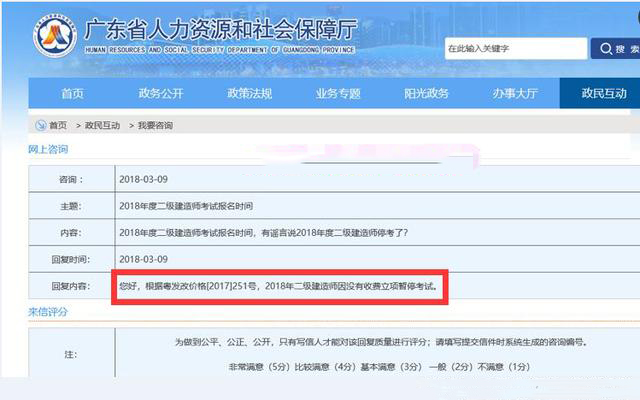
Task: Click the home icon in the breadcrumb
Action: (40, 126)
